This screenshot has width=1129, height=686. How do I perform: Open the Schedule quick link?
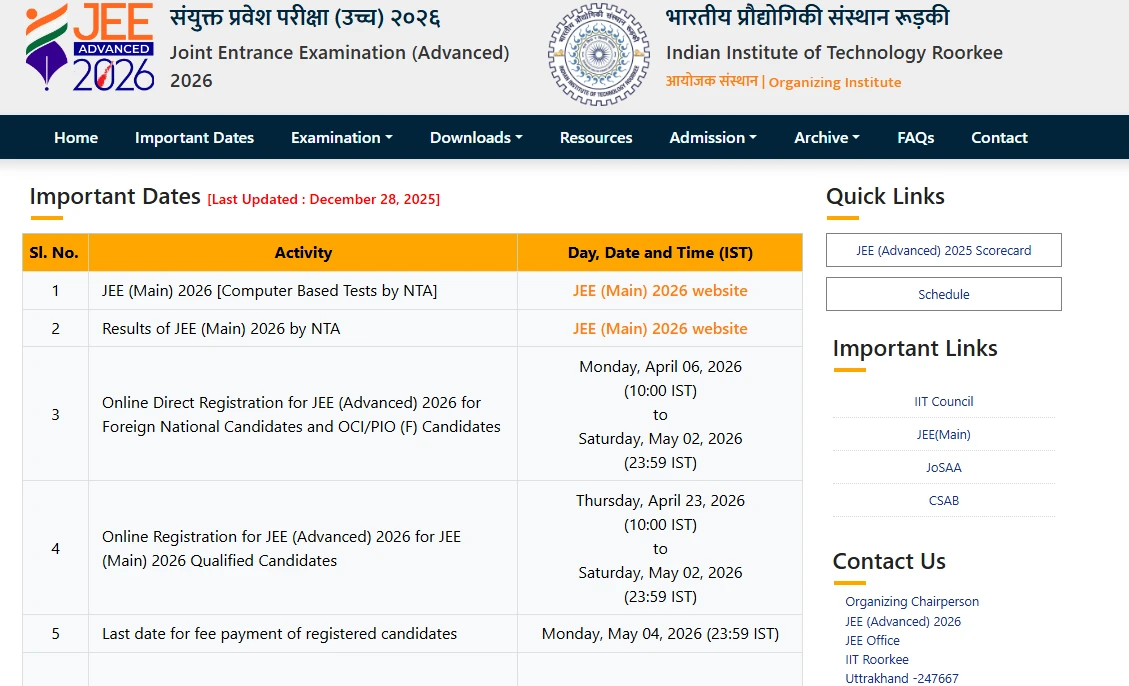coord(943,293)
